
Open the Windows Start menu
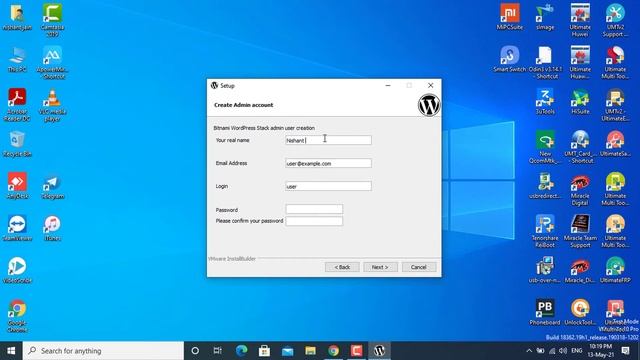pos(11,351)
